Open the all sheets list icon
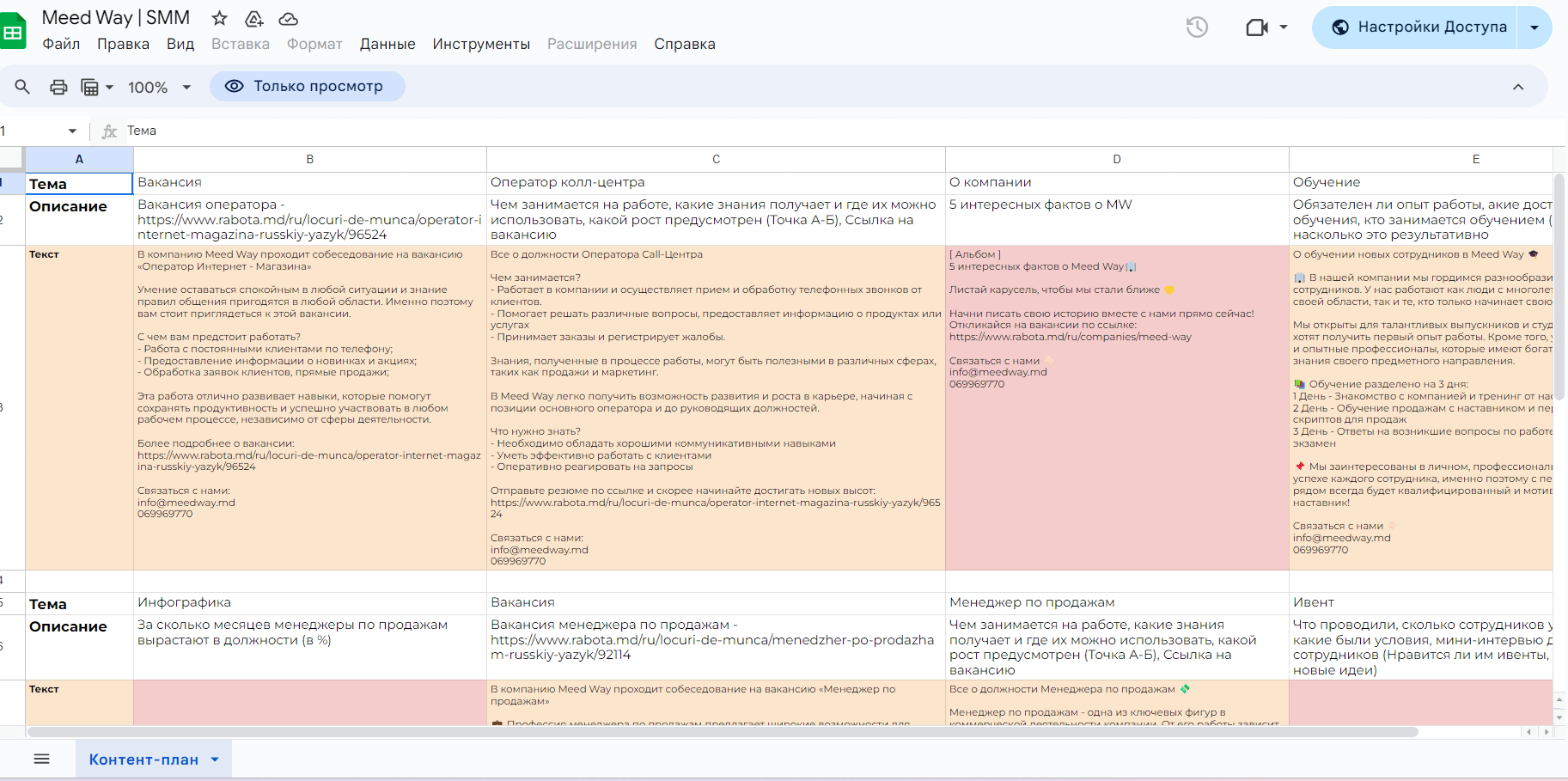The width and height of the screenshot is (1568, 781). [41, 759]
